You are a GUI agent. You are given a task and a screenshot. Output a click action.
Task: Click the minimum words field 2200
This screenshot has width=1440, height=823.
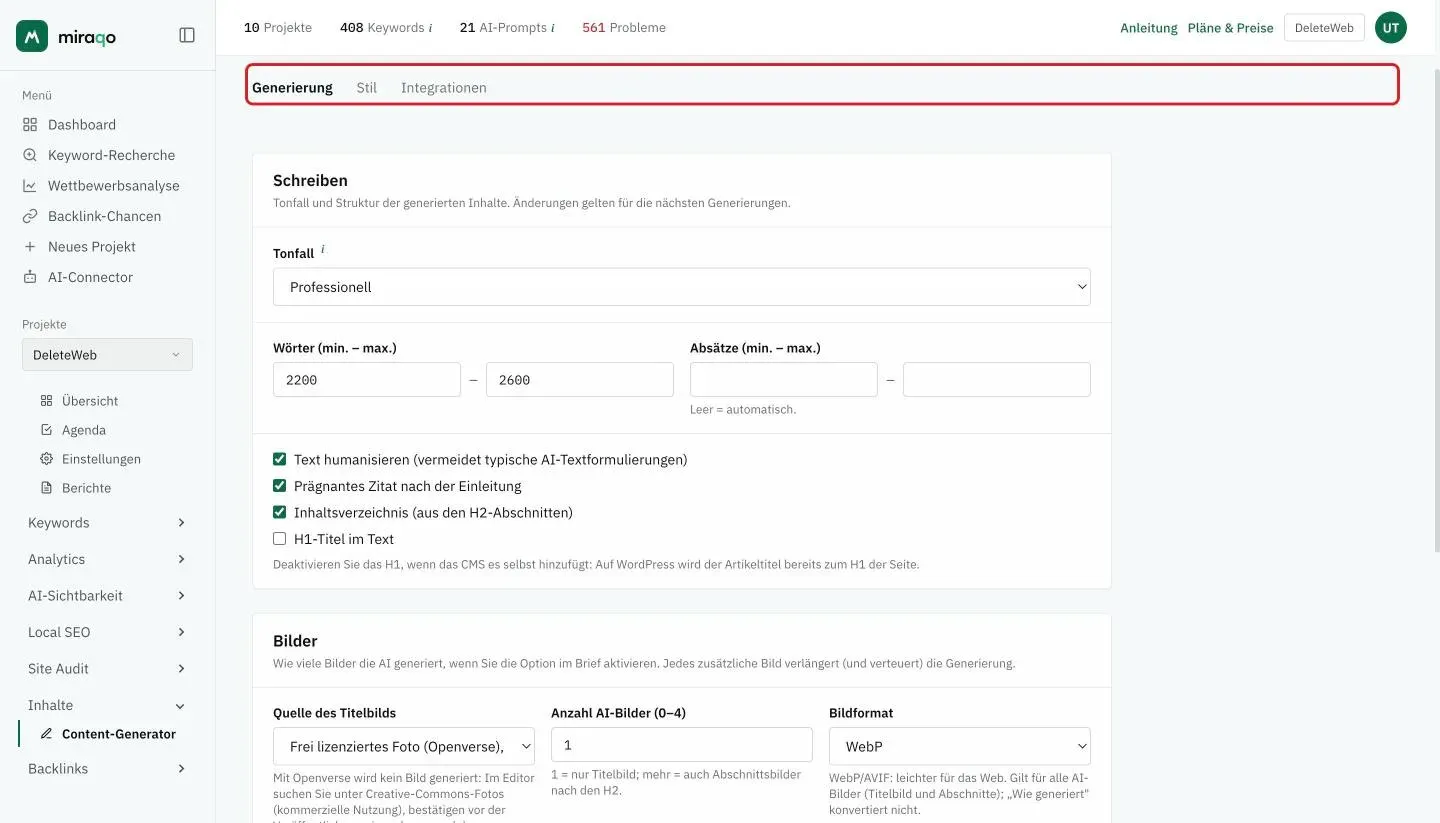tap(367, 380)
